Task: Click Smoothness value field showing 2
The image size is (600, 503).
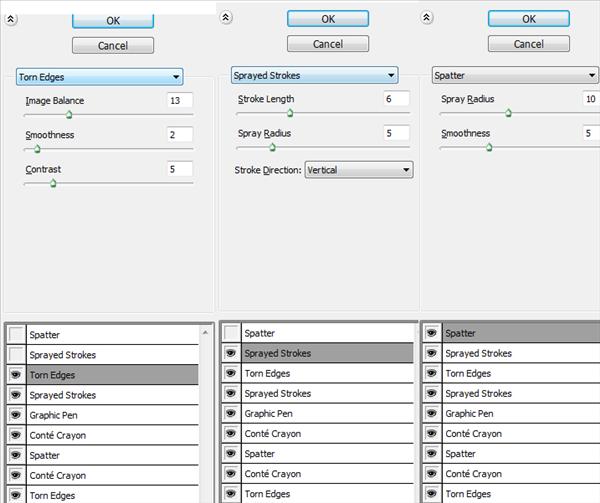Action: pyautogui.click(x=180, y=135)
